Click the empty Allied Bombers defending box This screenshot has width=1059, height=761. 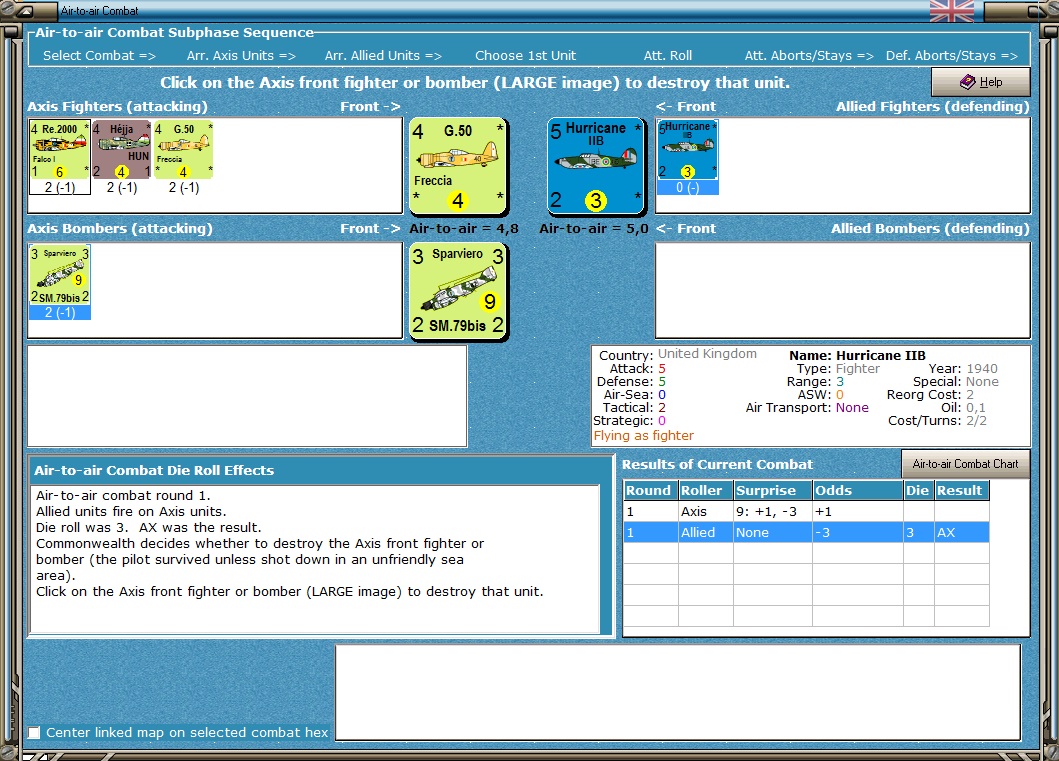coord(843,290)
